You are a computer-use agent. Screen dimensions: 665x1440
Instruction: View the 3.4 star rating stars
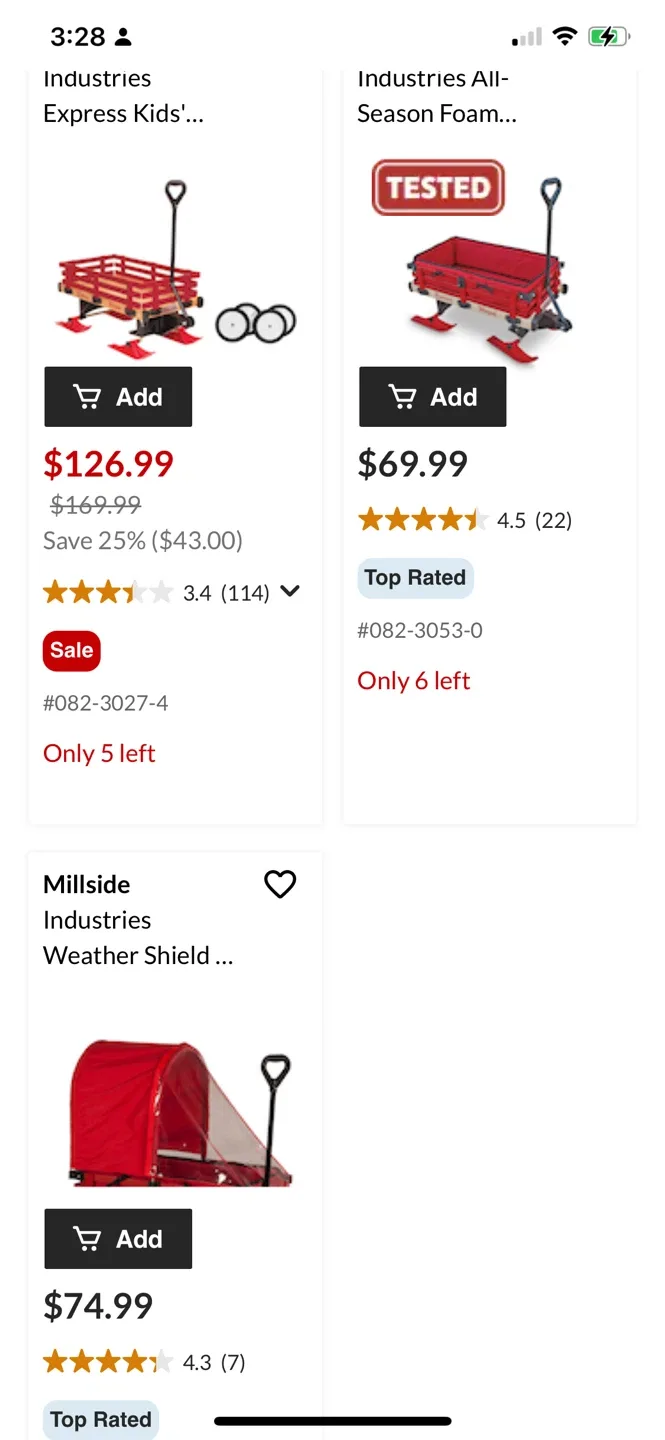click(108, 593)
